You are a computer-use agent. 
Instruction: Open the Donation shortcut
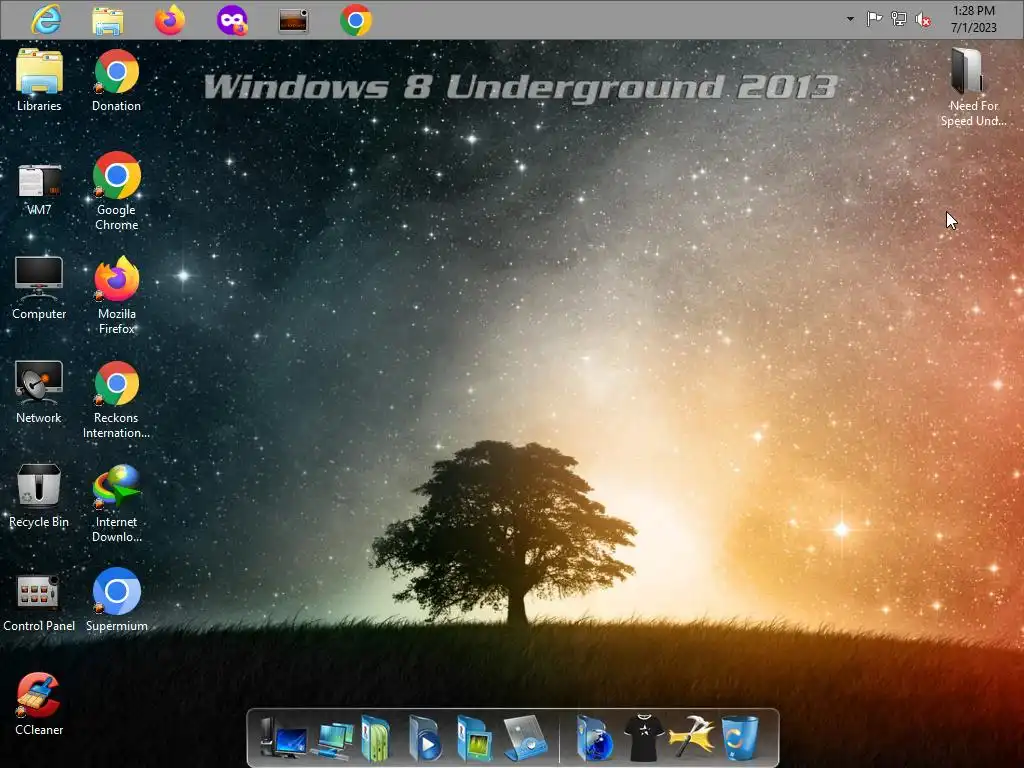tap(116, 80)
